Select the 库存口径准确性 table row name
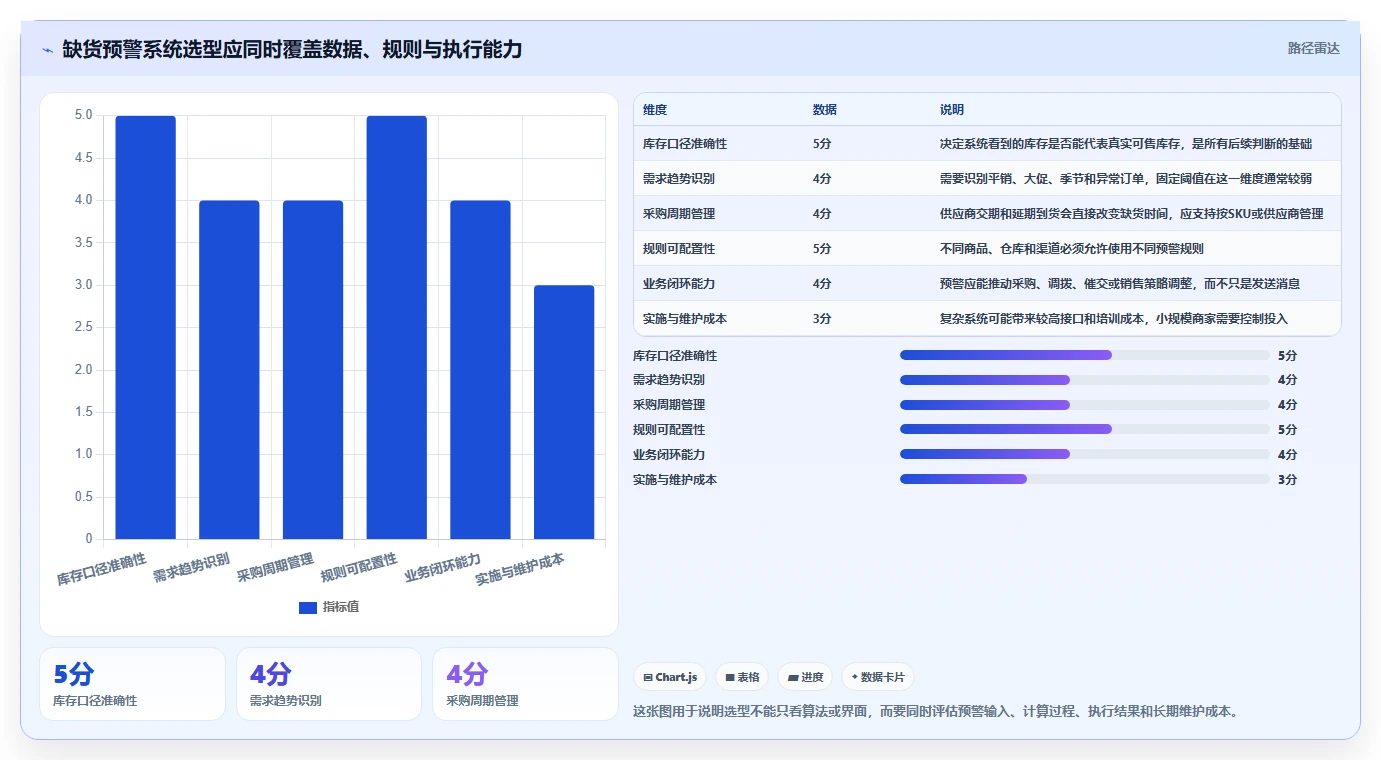Image resolution: width=1381 pixels, height=760 pixels. 685,144
